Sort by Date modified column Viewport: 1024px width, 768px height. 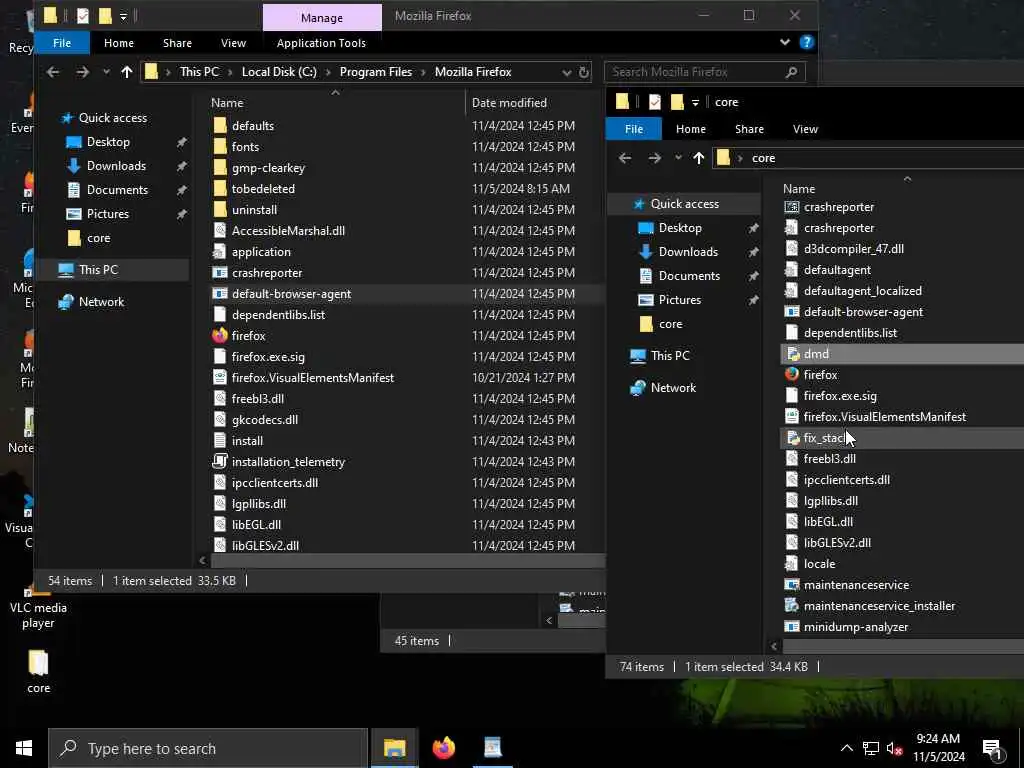coord(509,103)
